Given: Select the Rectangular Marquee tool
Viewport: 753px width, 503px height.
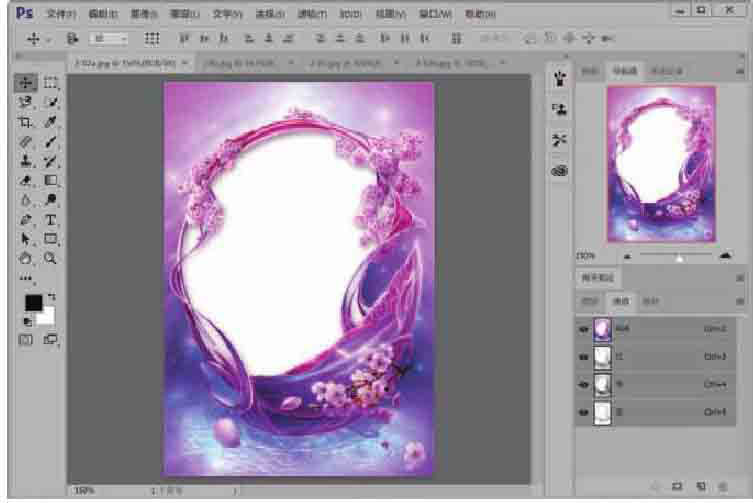Looking at the screenshot, I should tap(50, 83).
